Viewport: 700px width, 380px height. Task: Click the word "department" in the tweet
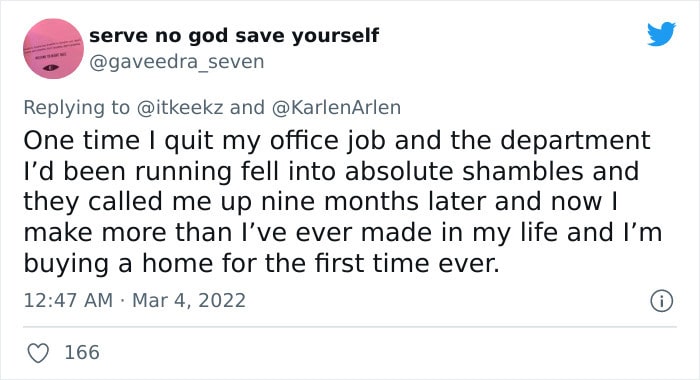pos(575,141)
